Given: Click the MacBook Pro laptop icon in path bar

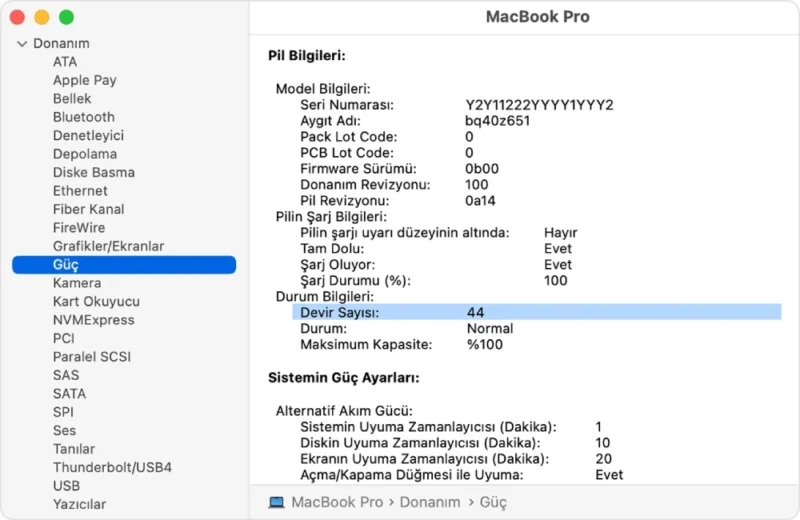Looking at the screenshot, I should click(x=277, y=503).
